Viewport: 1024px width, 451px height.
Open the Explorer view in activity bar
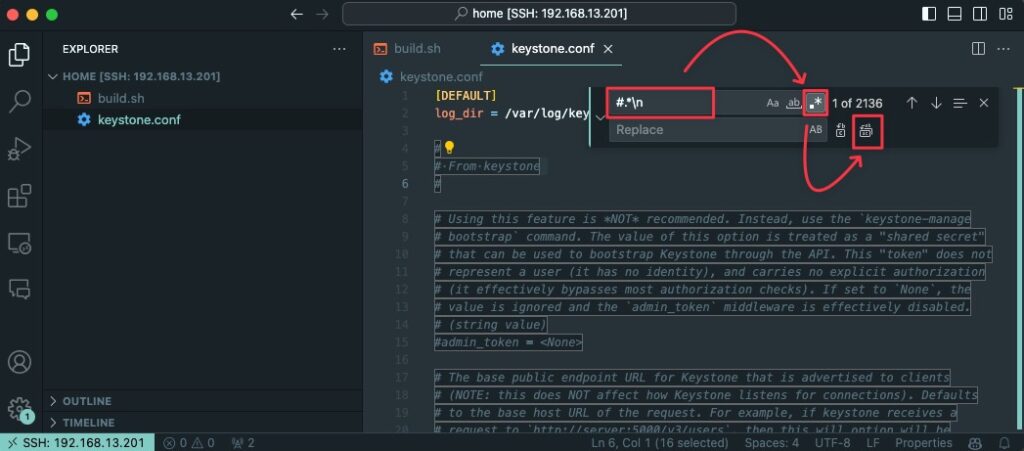[20, 55]
